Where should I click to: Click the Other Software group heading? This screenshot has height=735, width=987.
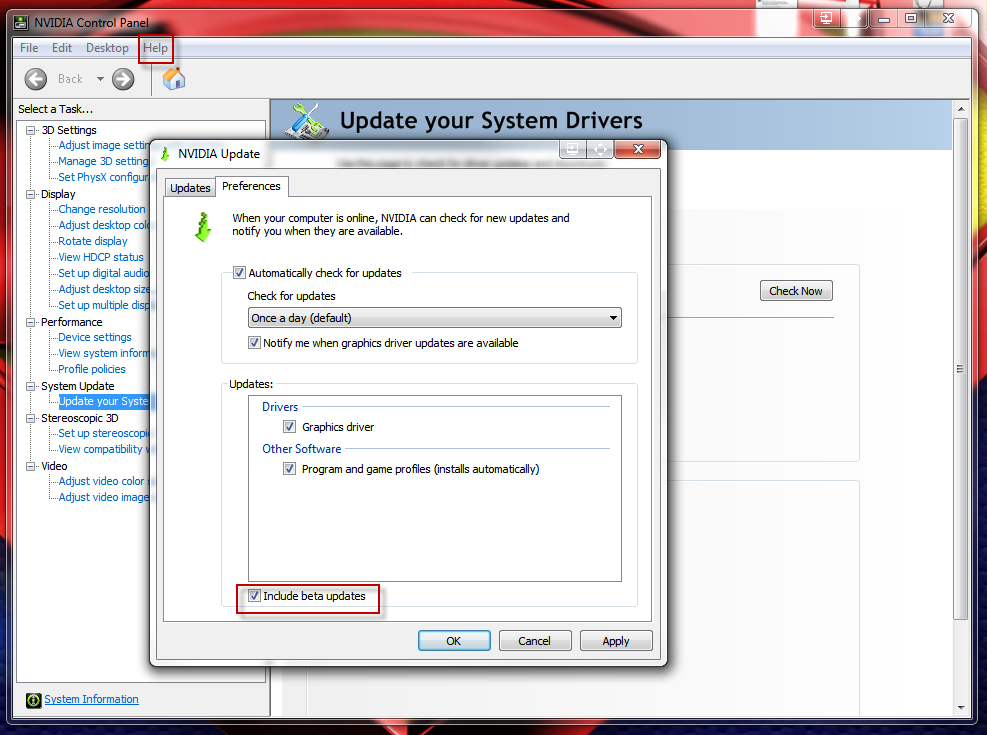coord(302,449)
